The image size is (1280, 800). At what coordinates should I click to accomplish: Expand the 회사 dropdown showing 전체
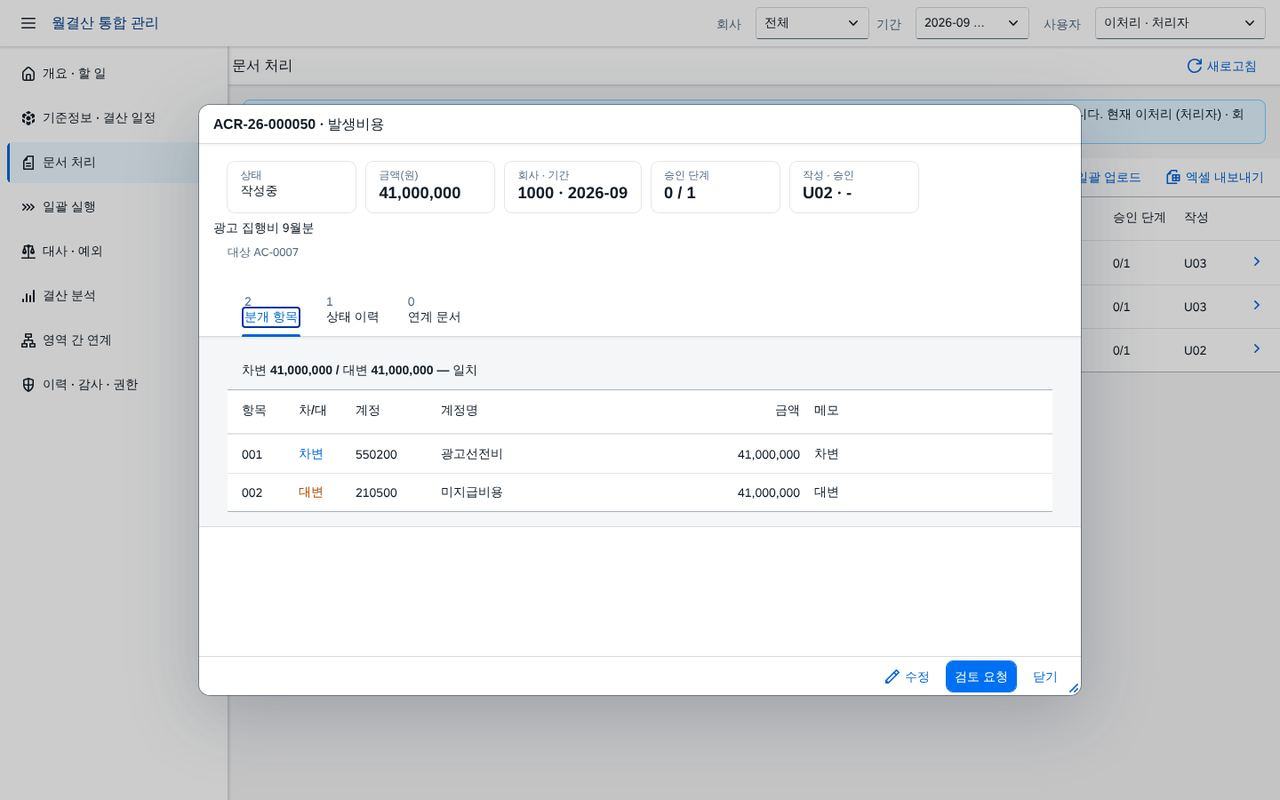click(812, 23)
